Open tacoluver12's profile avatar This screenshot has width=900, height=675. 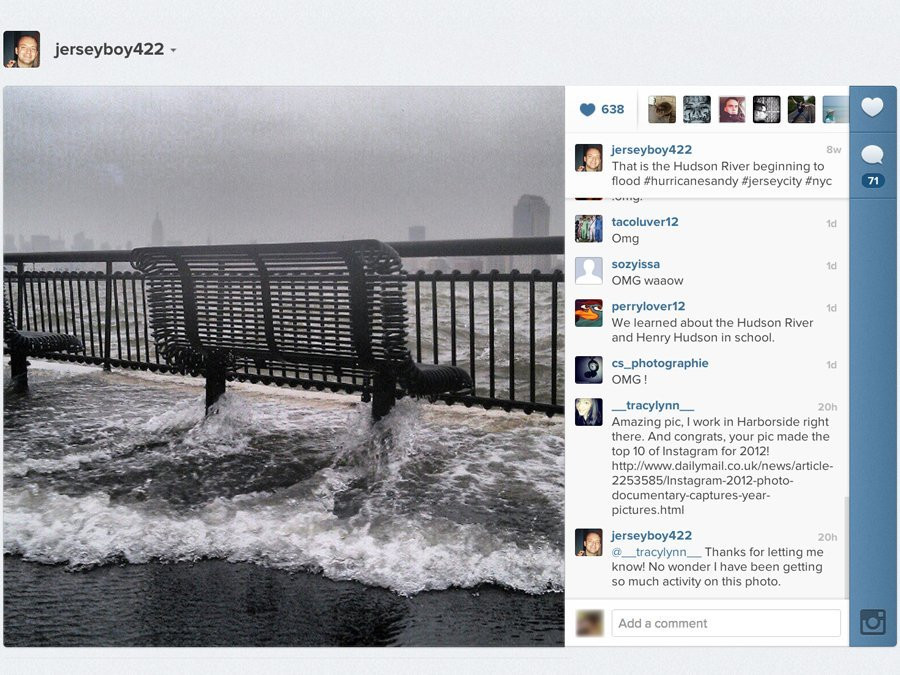pyautogui.click(x=589, y=229)
